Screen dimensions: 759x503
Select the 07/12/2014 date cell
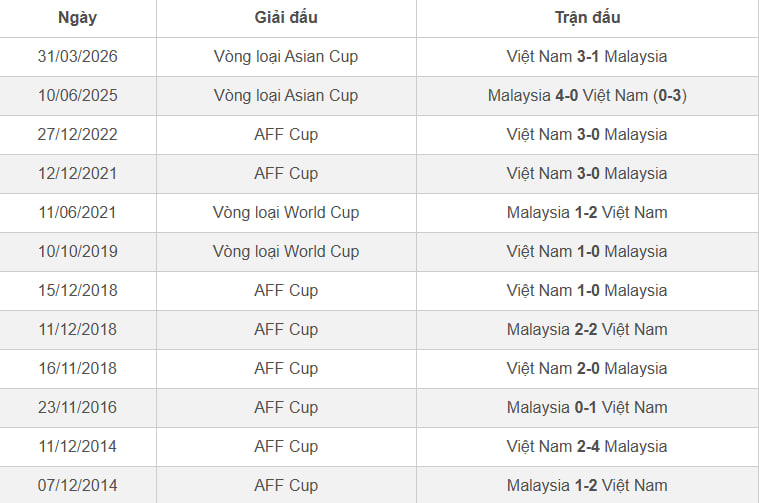77,486
